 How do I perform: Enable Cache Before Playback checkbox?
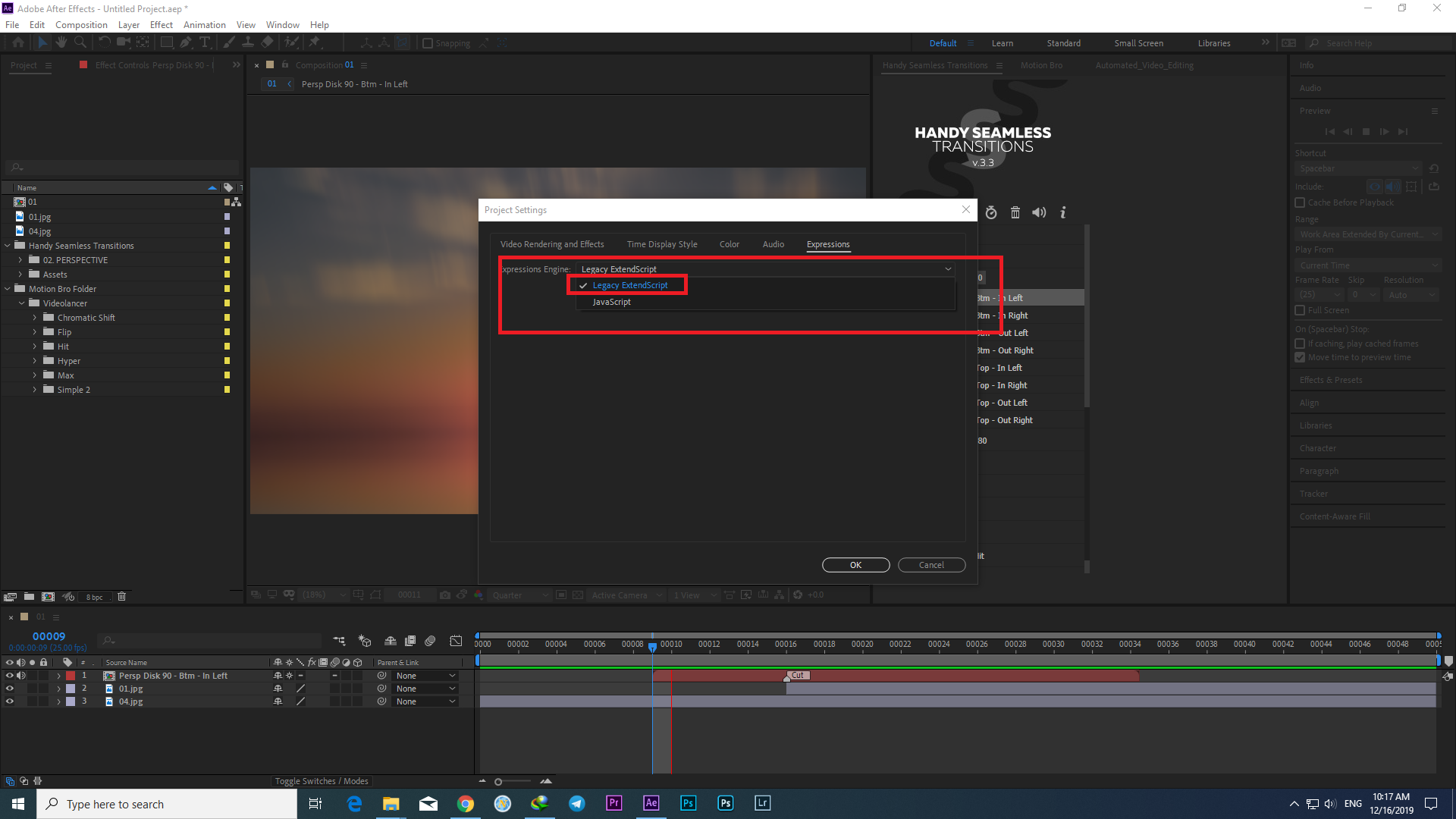[x=1300, y=202]
